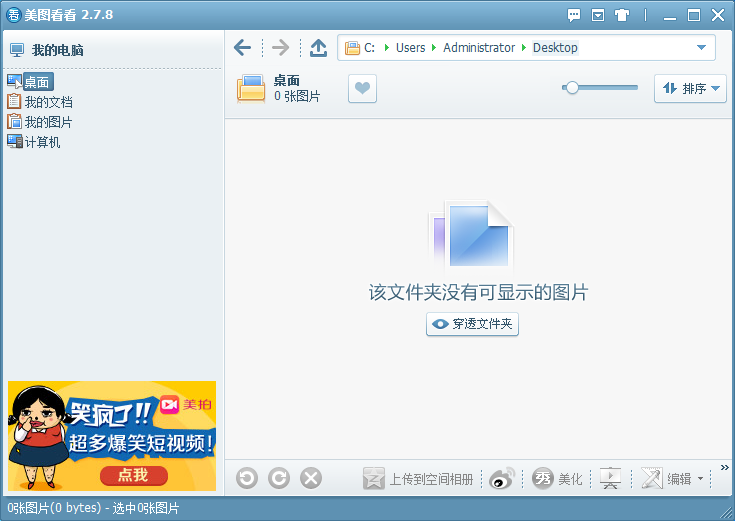The height and width of the screenshot is (521, 735).
Task: Click the status bar image count text
Action: [93, 508]
